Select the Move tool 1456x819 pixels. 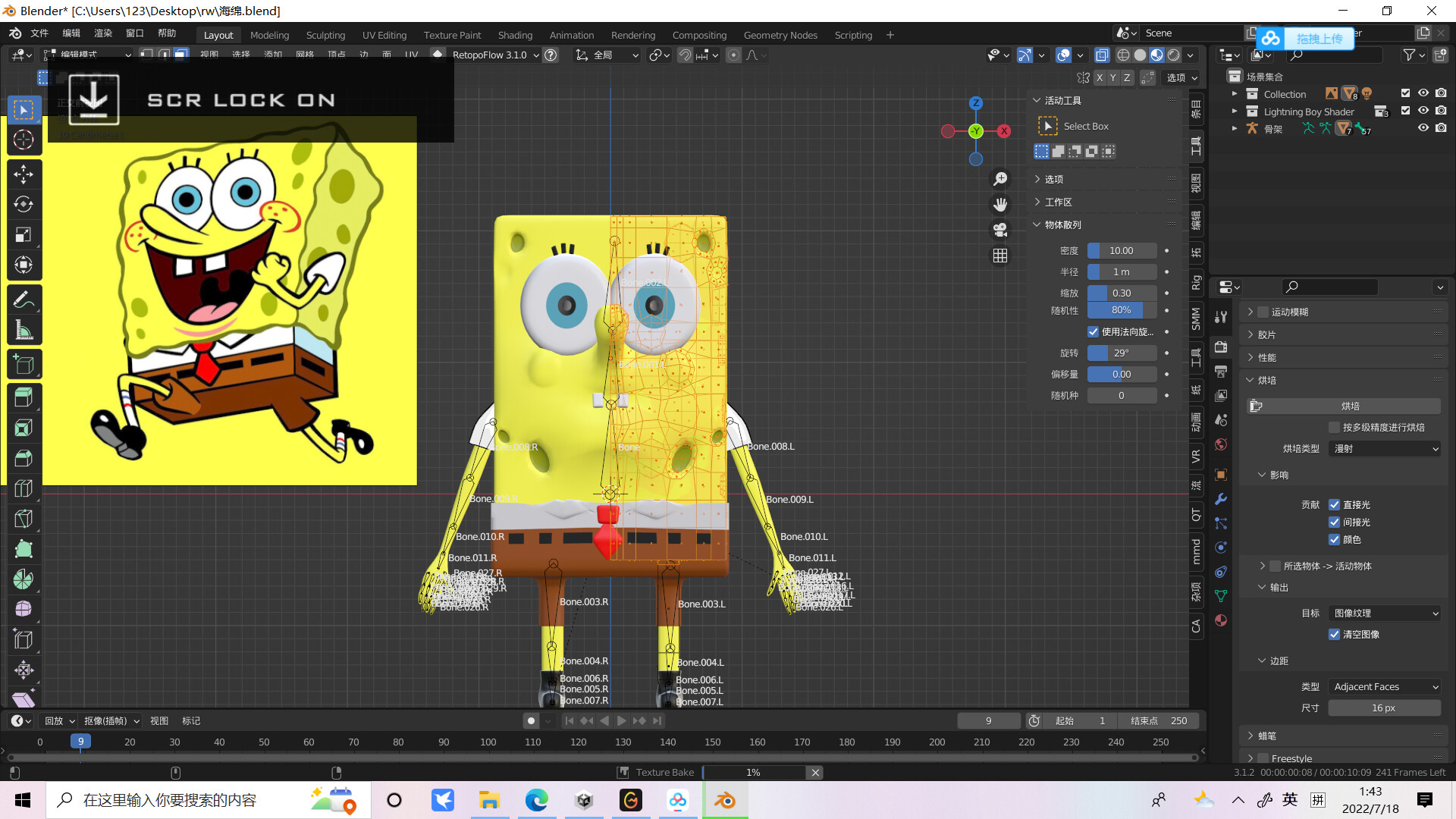point(24,174)
